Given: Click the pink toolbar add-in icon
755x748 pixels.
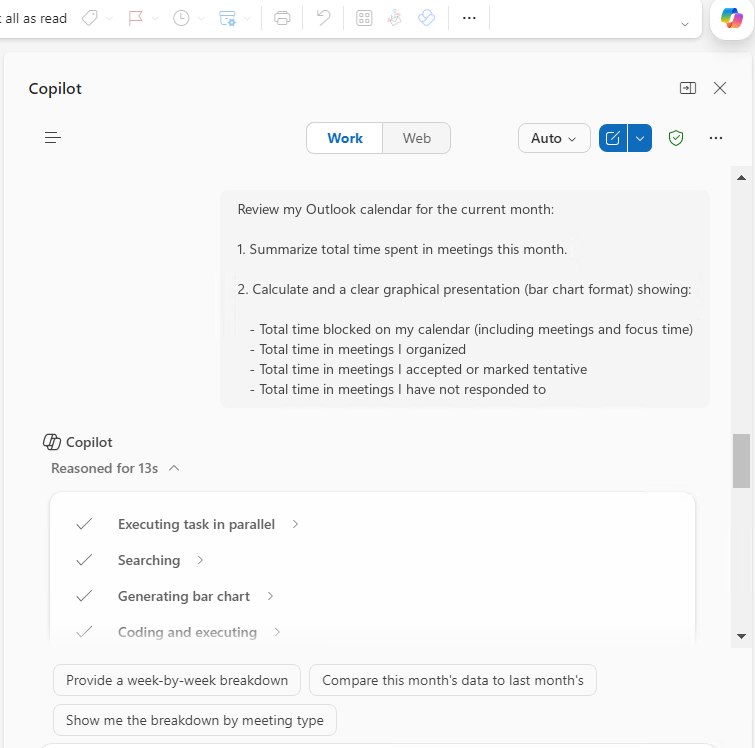Looking at the screenshot, I should coord(395,18).
